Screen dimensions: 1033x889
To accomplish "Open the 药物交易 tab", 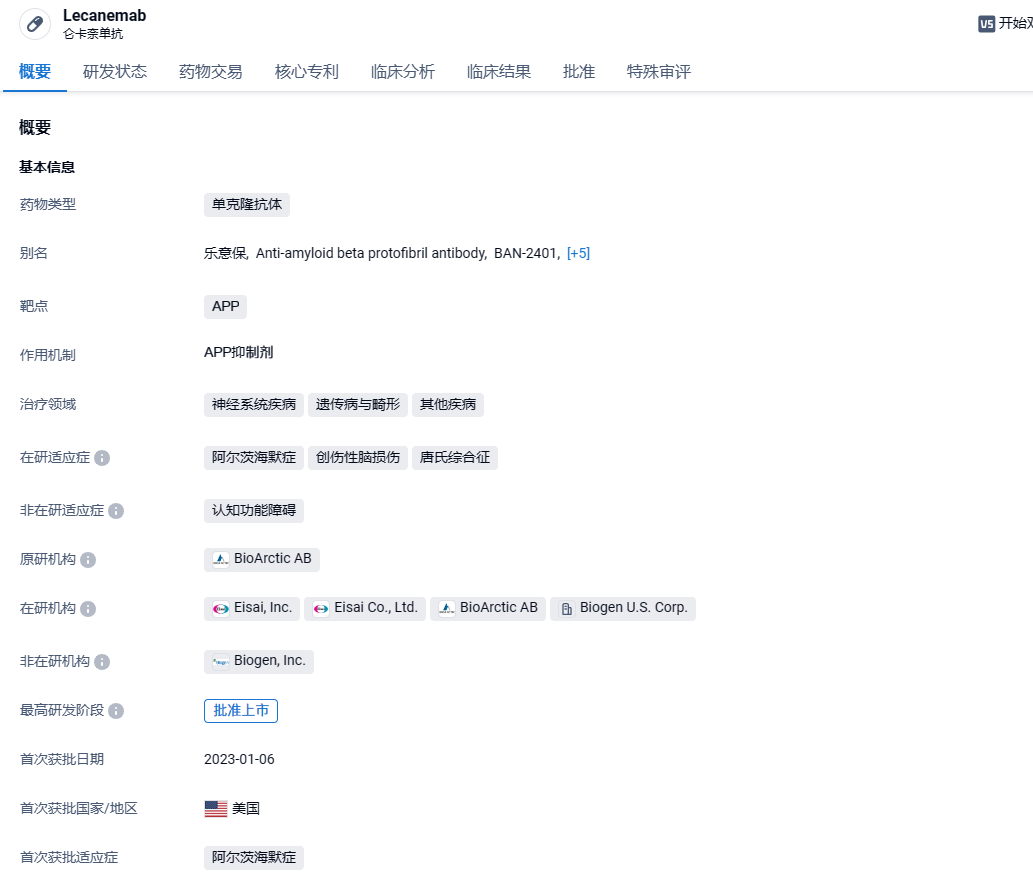I will point(211,71).
